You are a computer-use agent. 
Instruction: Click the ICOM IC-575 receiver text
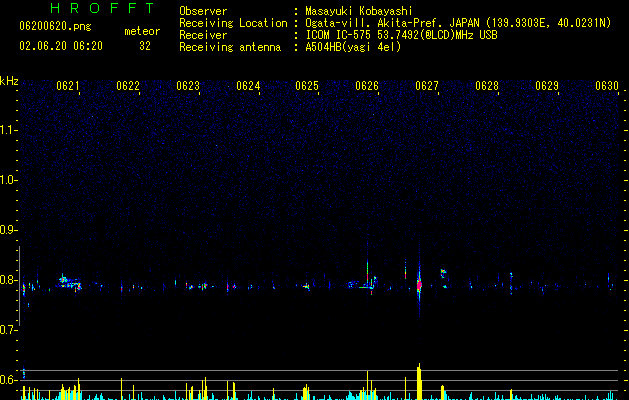[x=401, y=35]
